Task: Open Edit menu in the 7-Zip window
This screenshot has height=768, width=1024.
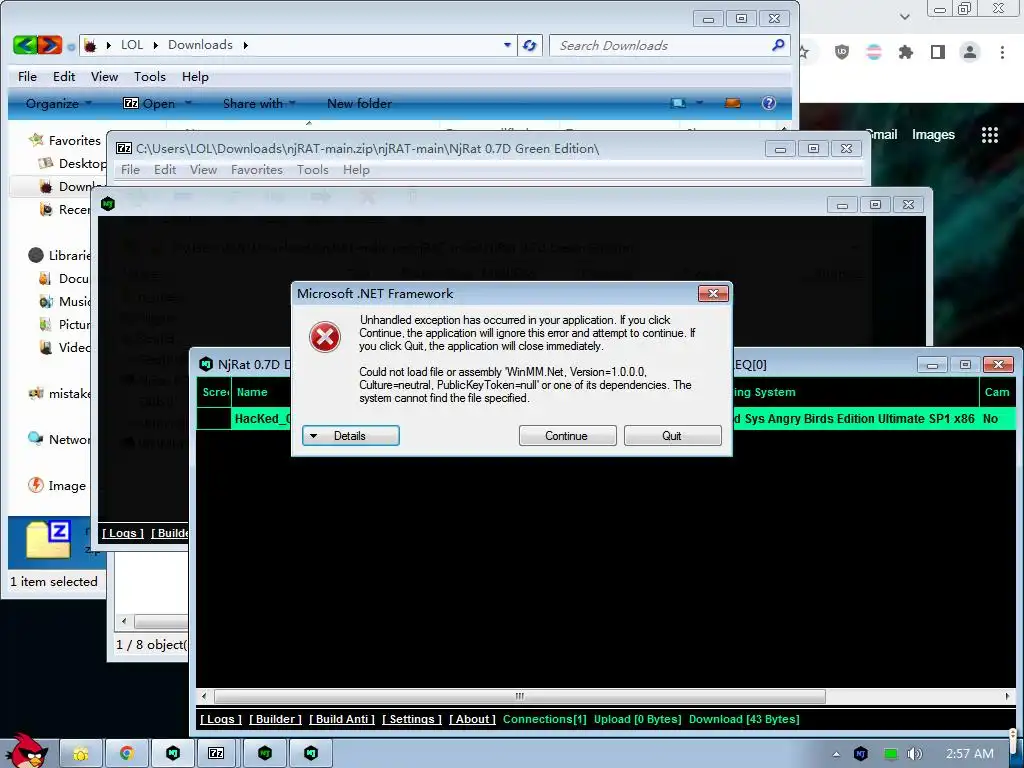Action: (165, 170)
